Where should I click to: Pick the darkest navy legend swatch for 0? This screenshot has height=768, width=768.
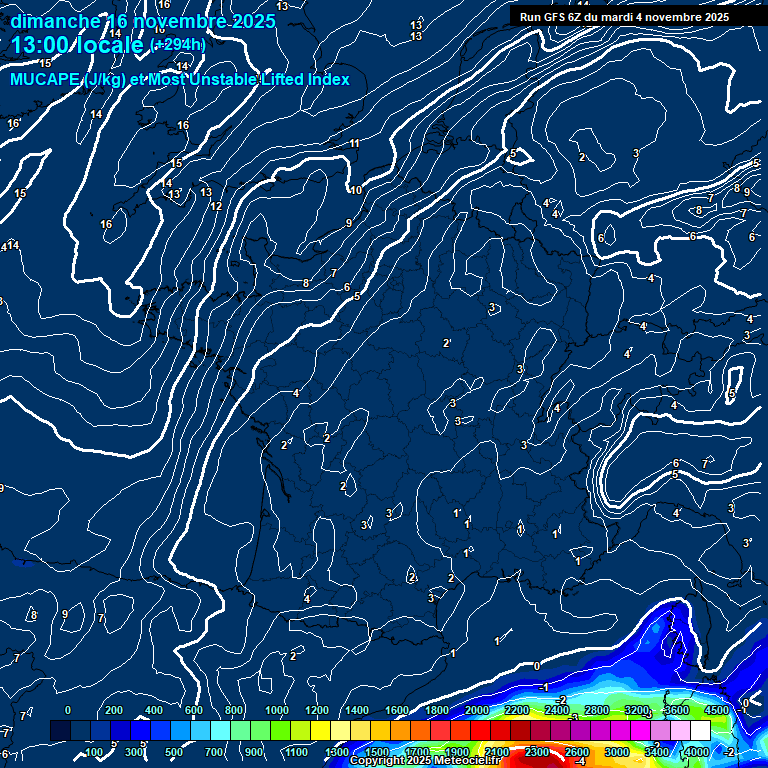[60, 732]
